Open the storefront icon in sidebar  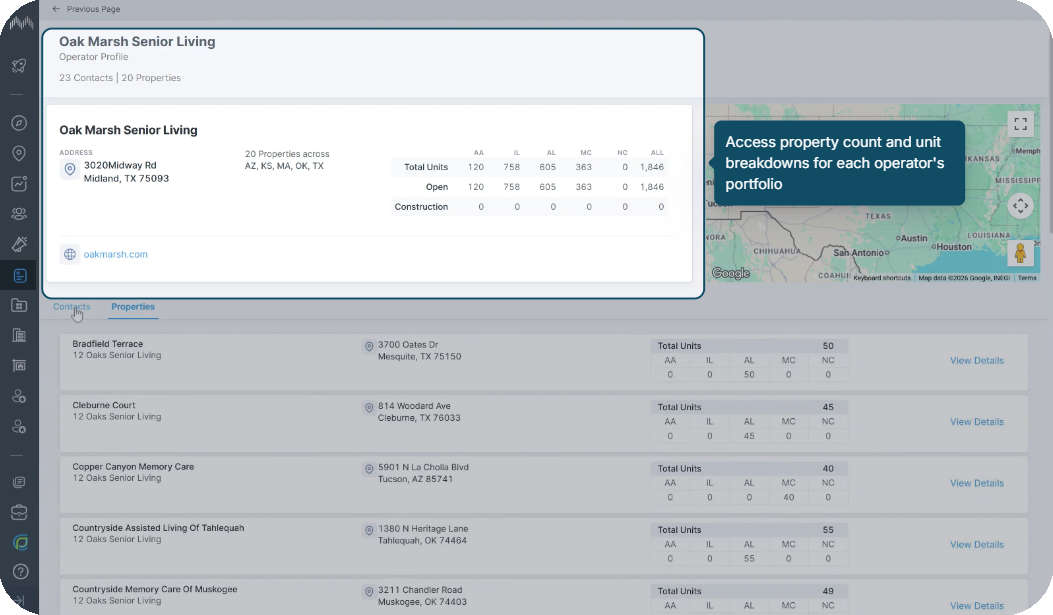(19, 366)
